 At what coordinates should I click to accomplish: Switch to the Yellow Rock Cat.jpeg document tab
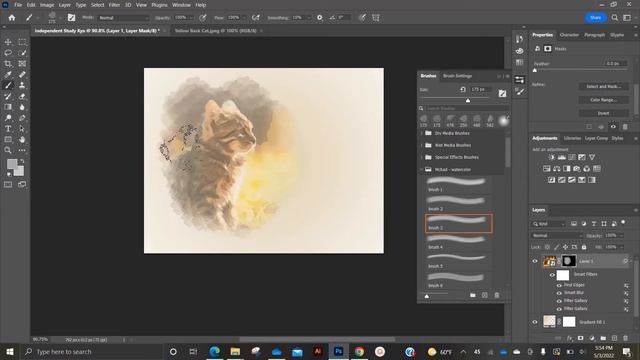[215, 31]
